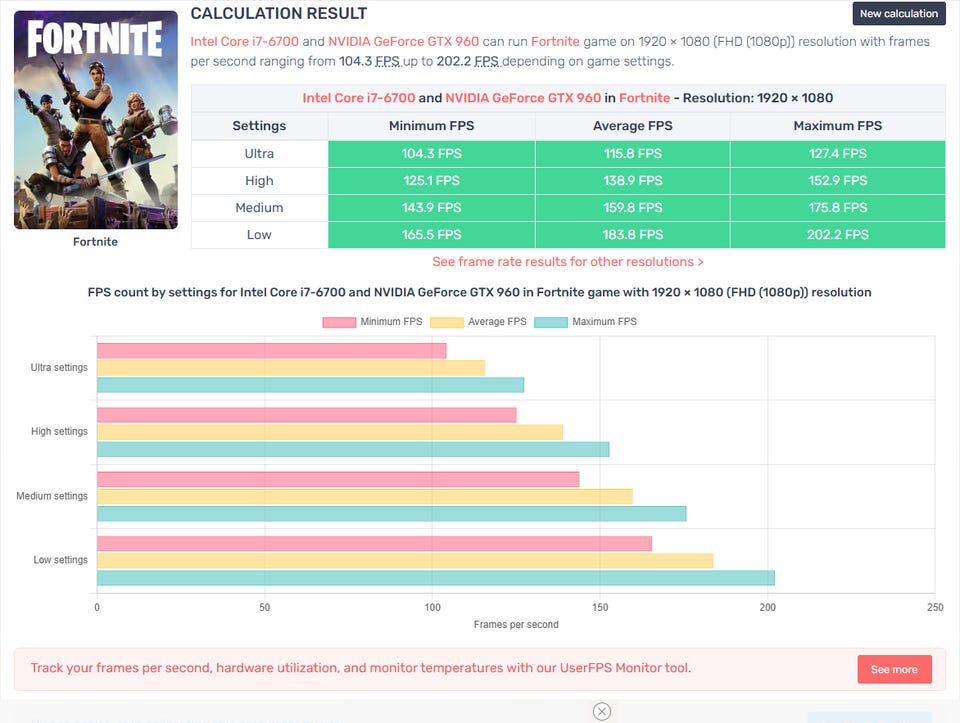Click the Low row label in table
This screenshot has width=960, height=723.
260,234
